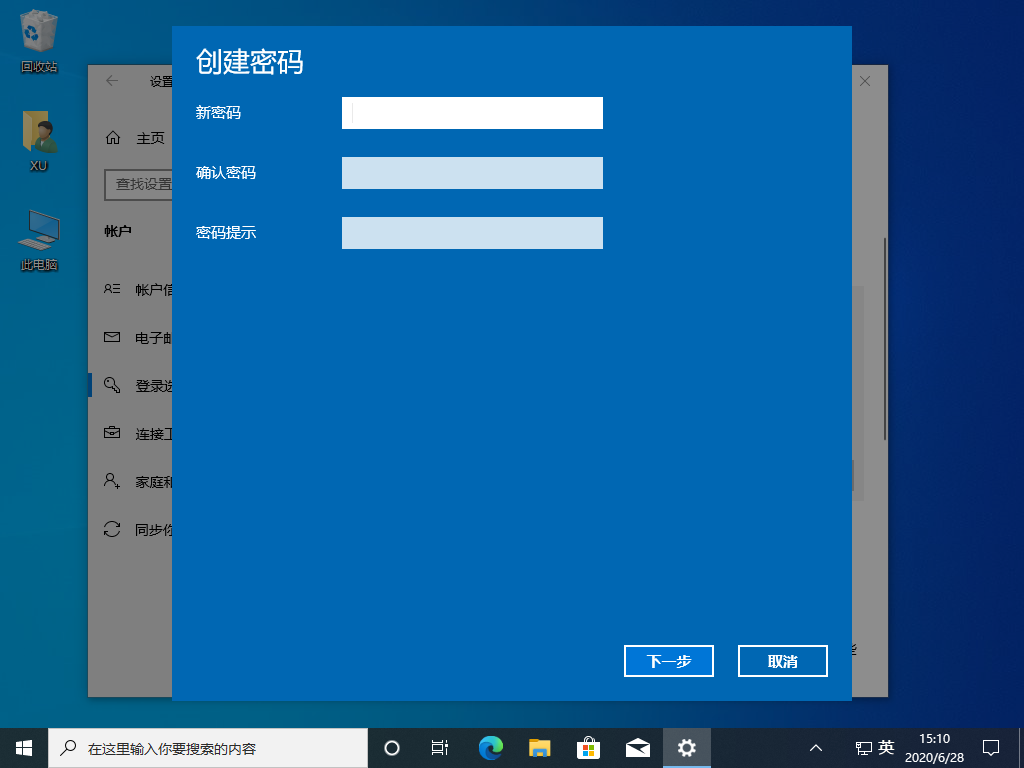Open Microsoft Edge from the taskbar

491,747
